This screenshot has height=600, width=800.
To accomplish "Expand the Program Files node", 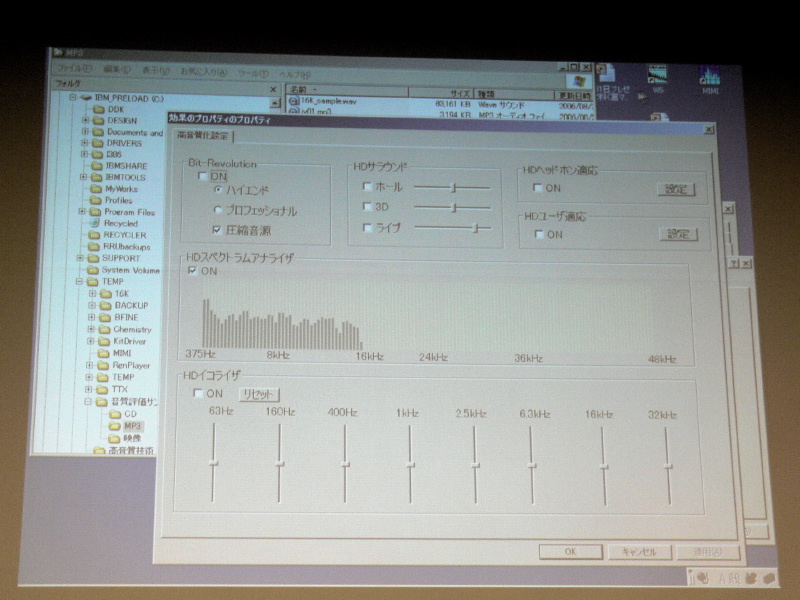I will pyautogui.click(x=82, y=211).
